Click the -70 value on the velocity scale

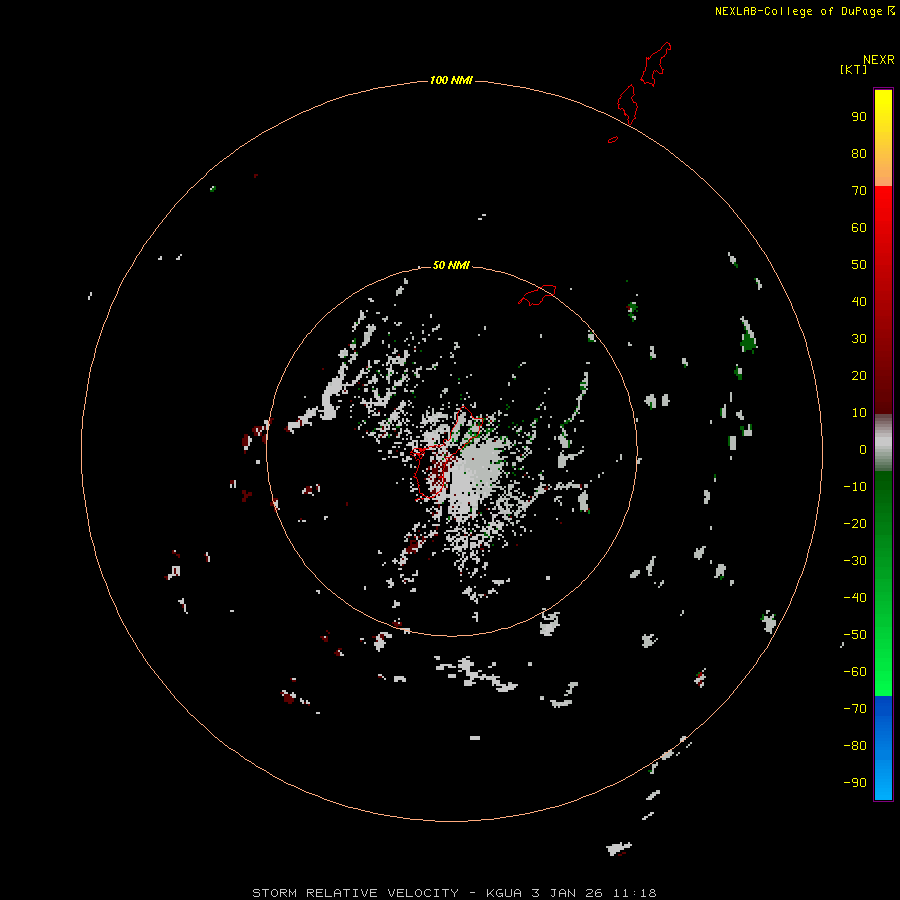click(855, 709)
